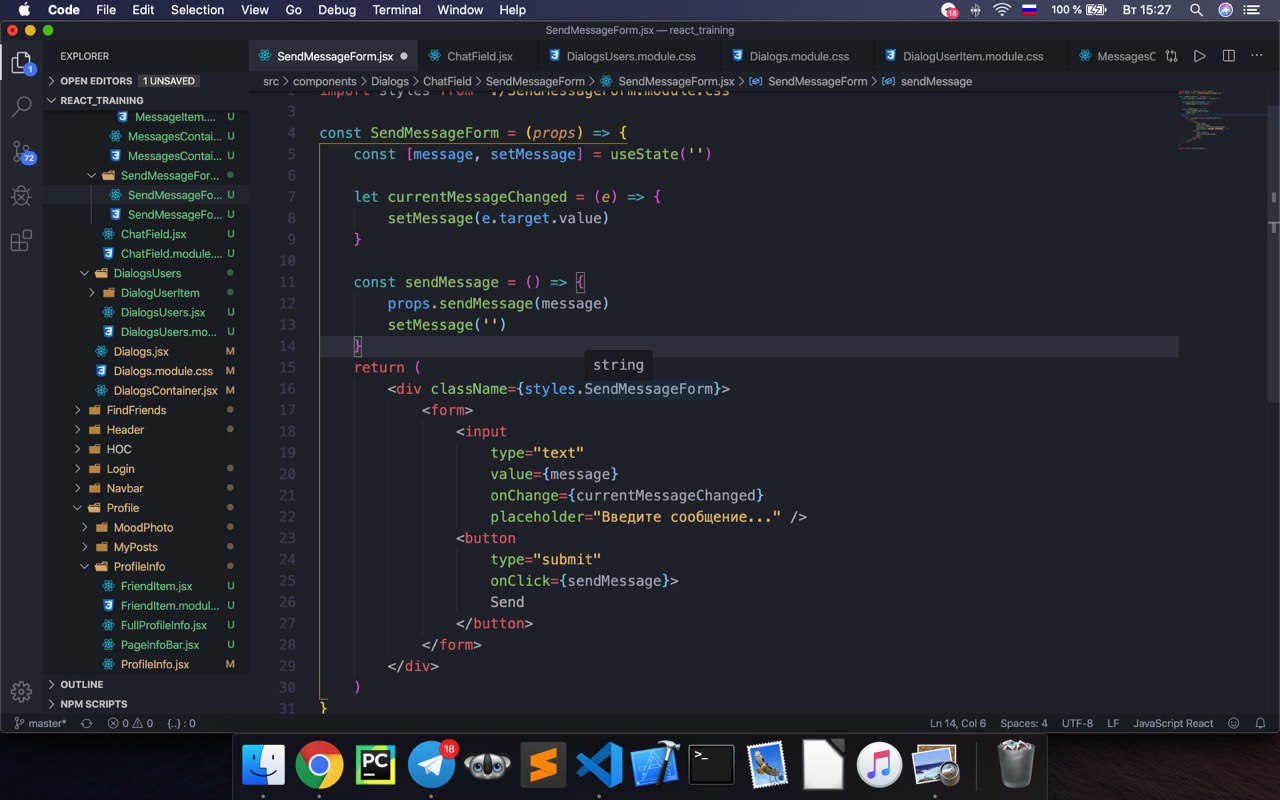
Task: Click the master branch indicator
Action: (x=40, y=723)
